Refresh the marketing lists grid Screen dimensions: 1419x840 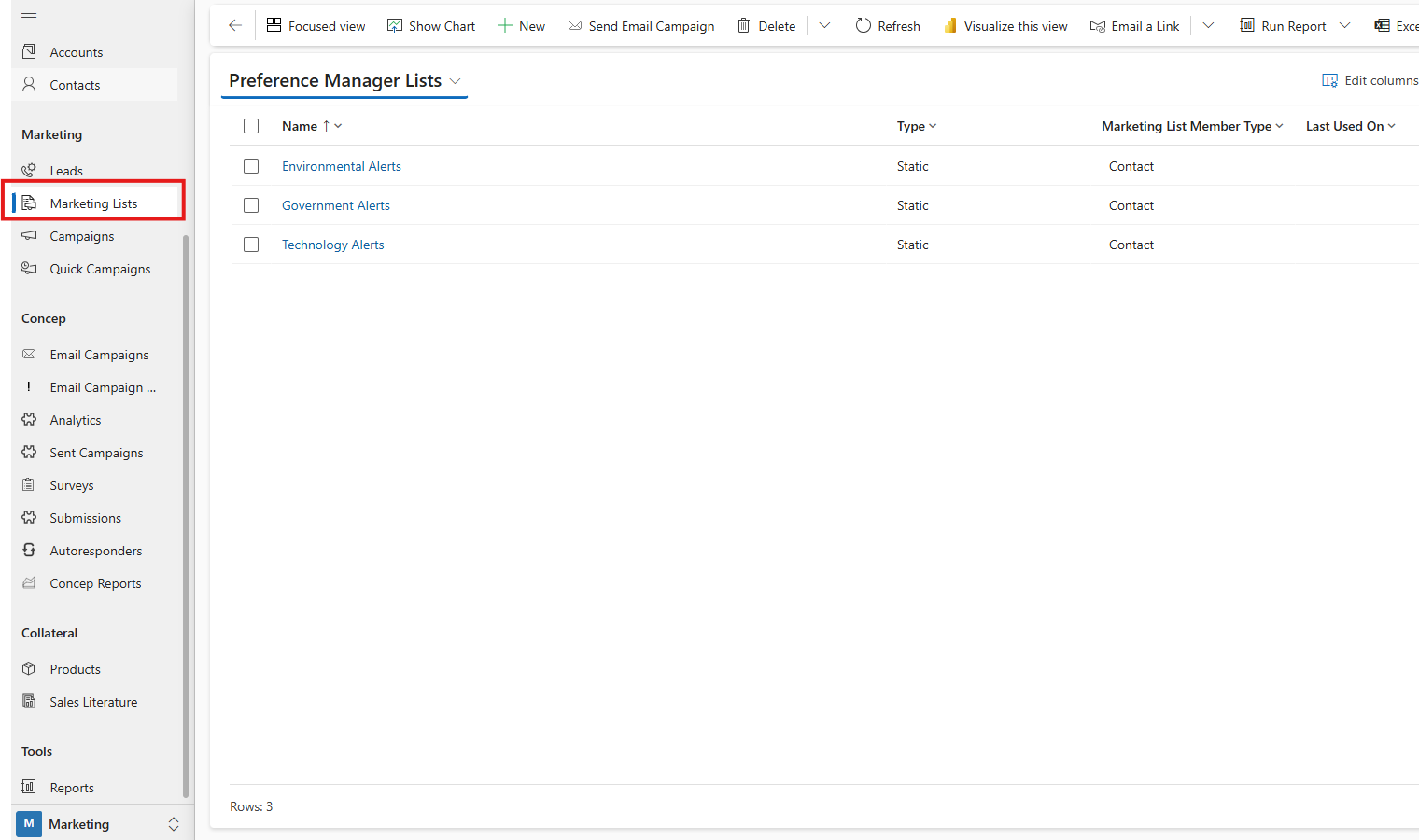pyautogui.click(x=887, y=25)
